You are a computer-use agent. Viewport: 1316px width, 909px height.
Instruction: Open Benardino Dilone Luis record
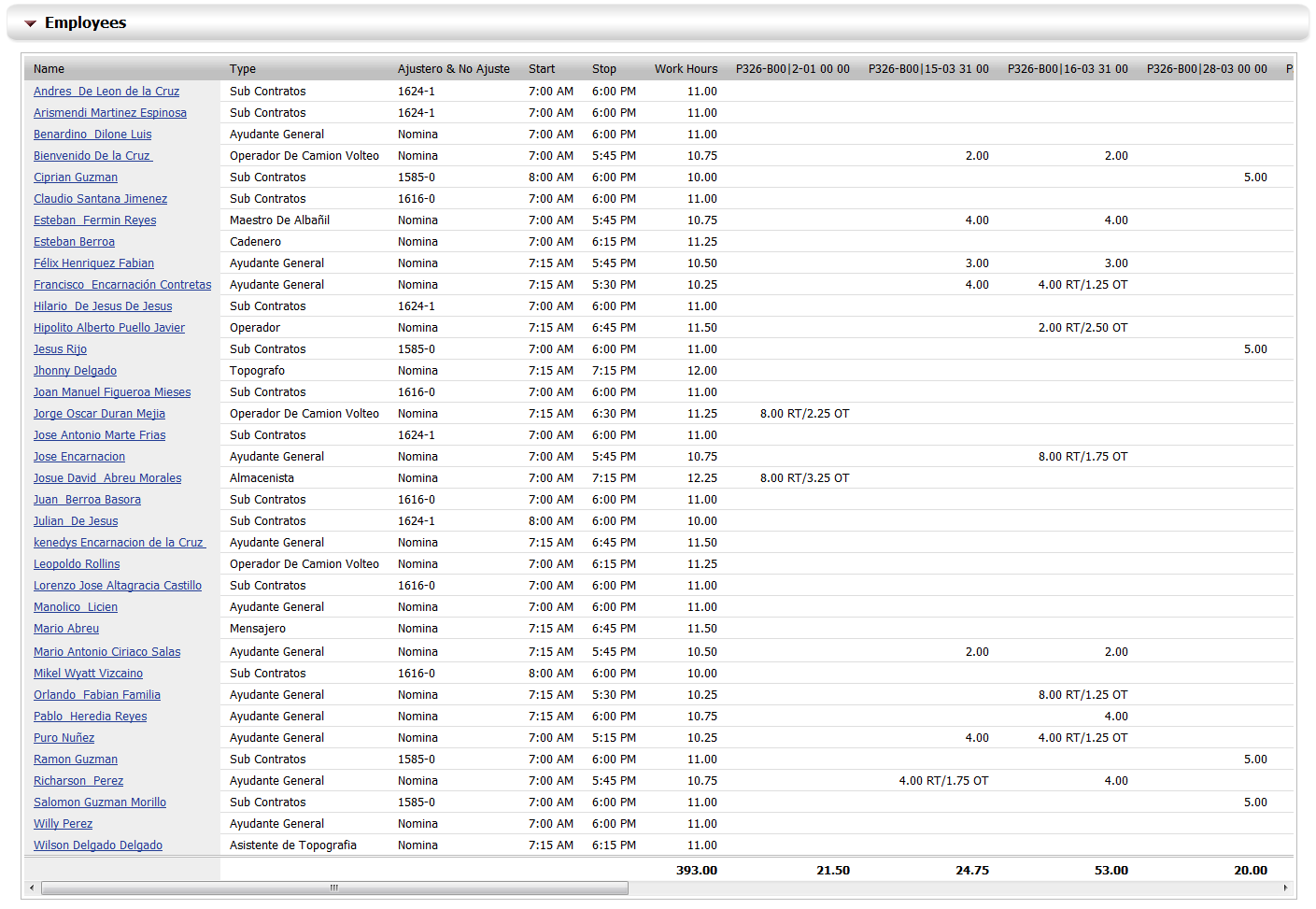92,135
